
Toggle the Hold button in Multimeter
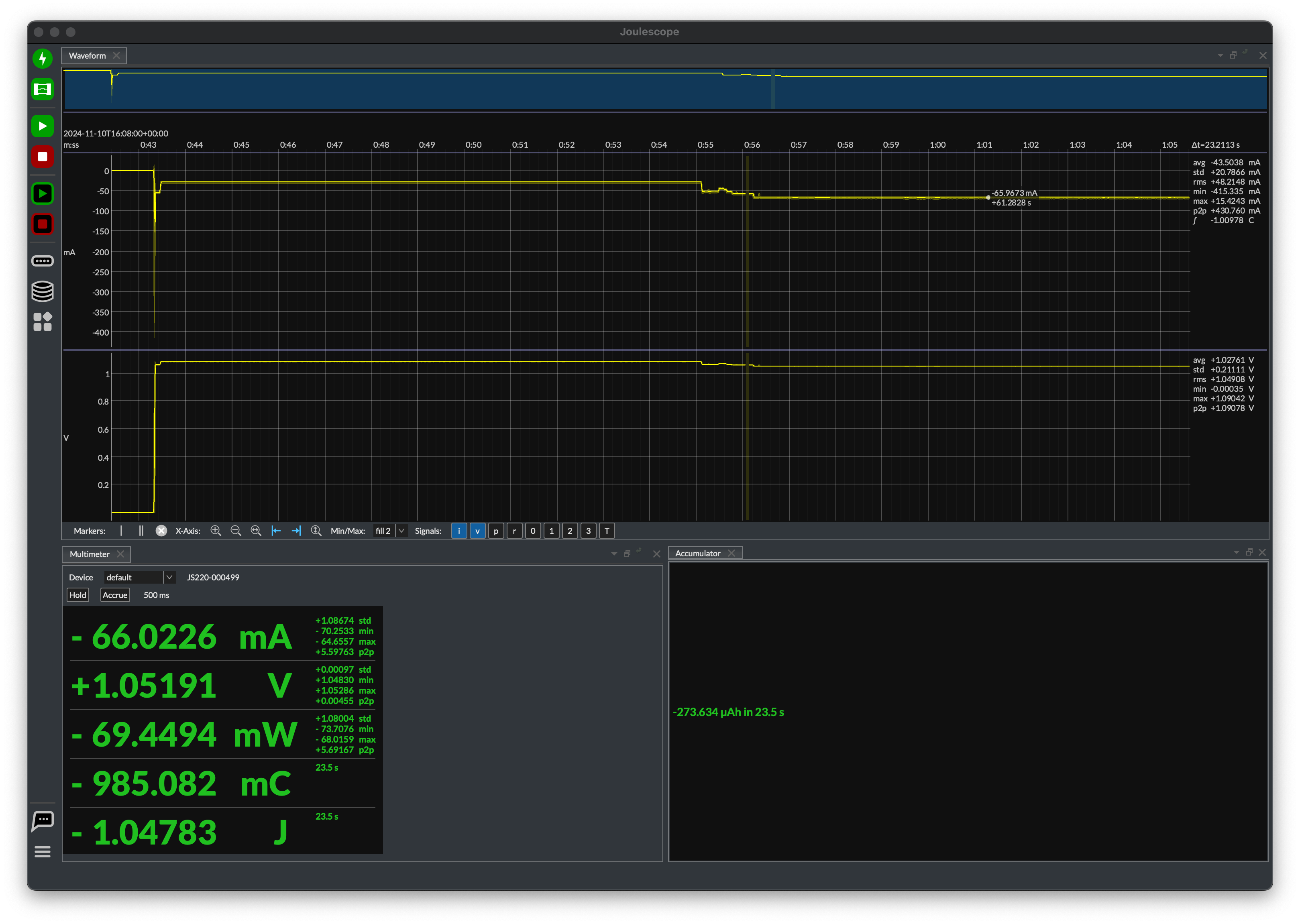(78, 595)
